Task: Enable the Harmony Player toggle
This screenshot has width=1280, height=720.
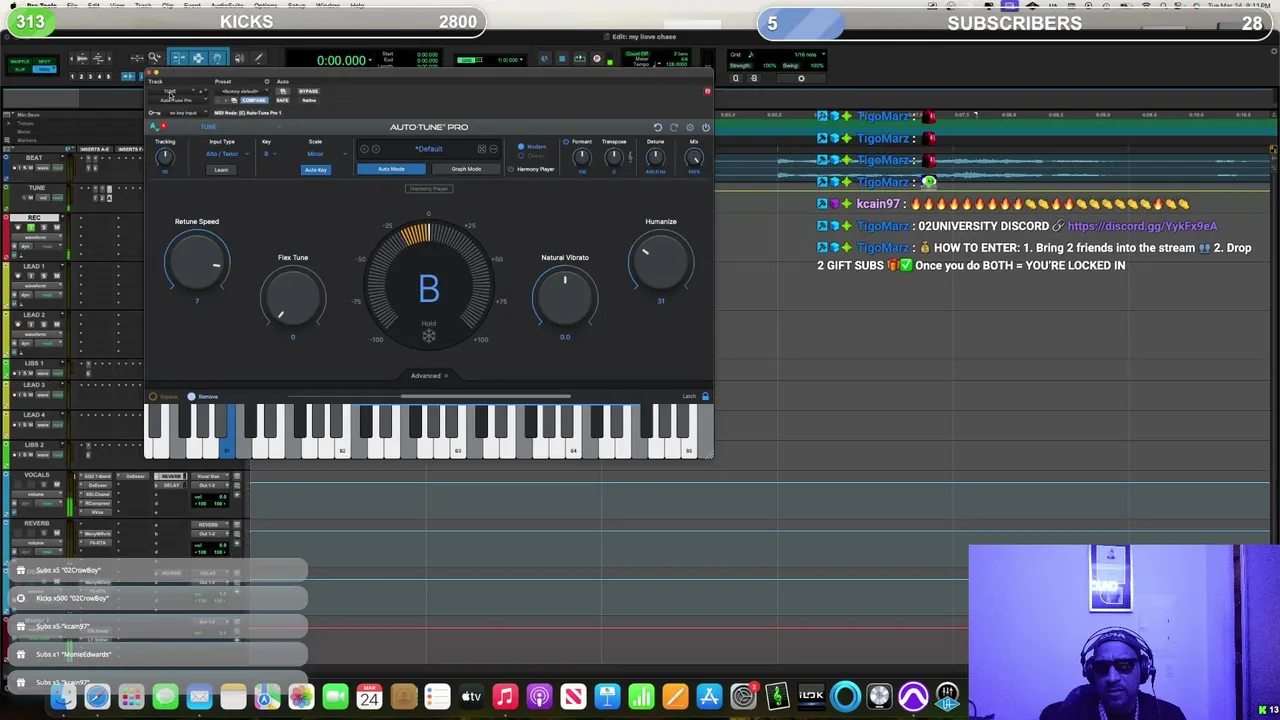Action: pyautogui.click(x=511, y=169)
